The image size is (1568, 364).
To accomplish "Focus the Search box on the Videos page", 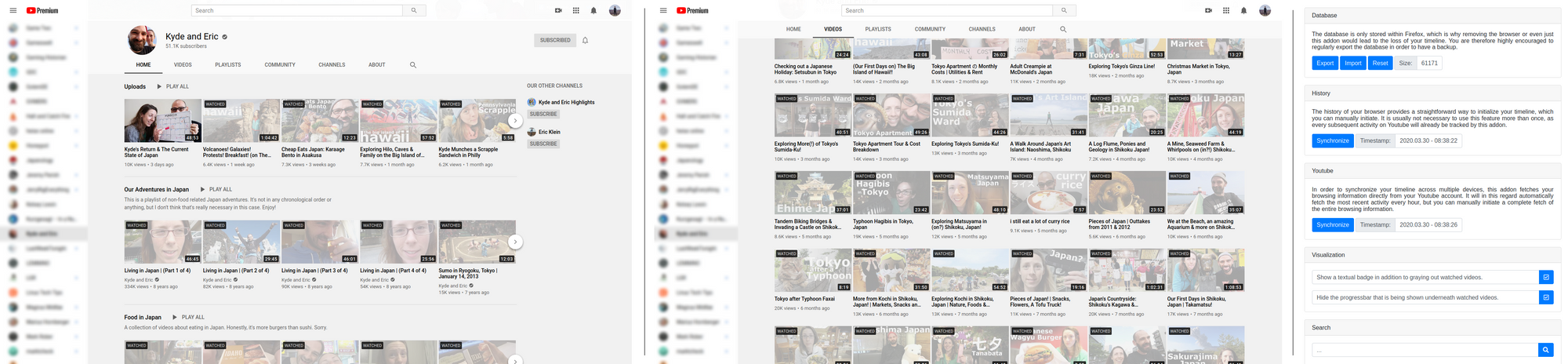I will (947, 10).
